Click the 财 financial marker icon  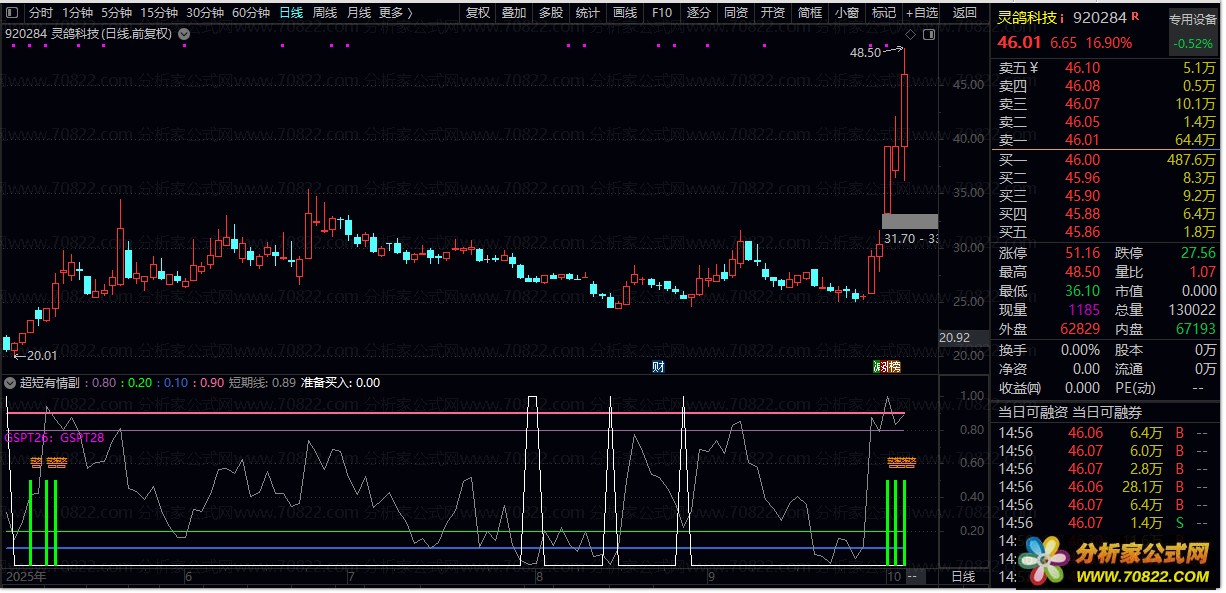click(658, 367)
